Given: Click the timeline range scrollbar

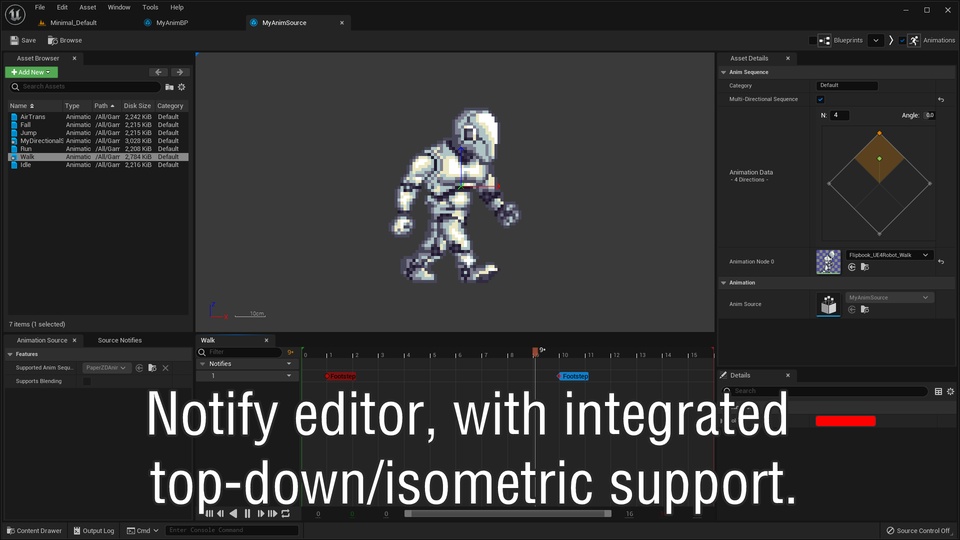Looking at the screenshot, I should pos(508,514).
